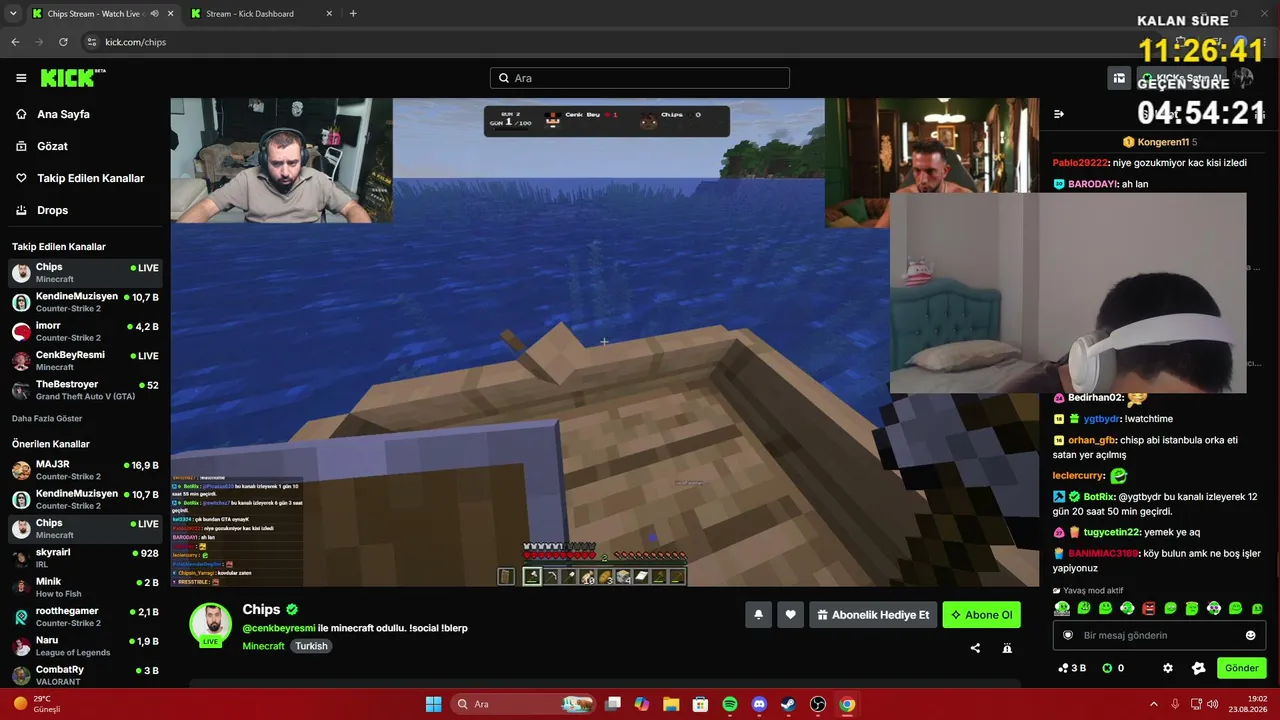Insert the red angry emote
This screenshot has height=720, width=1280.
[1149, 608]
